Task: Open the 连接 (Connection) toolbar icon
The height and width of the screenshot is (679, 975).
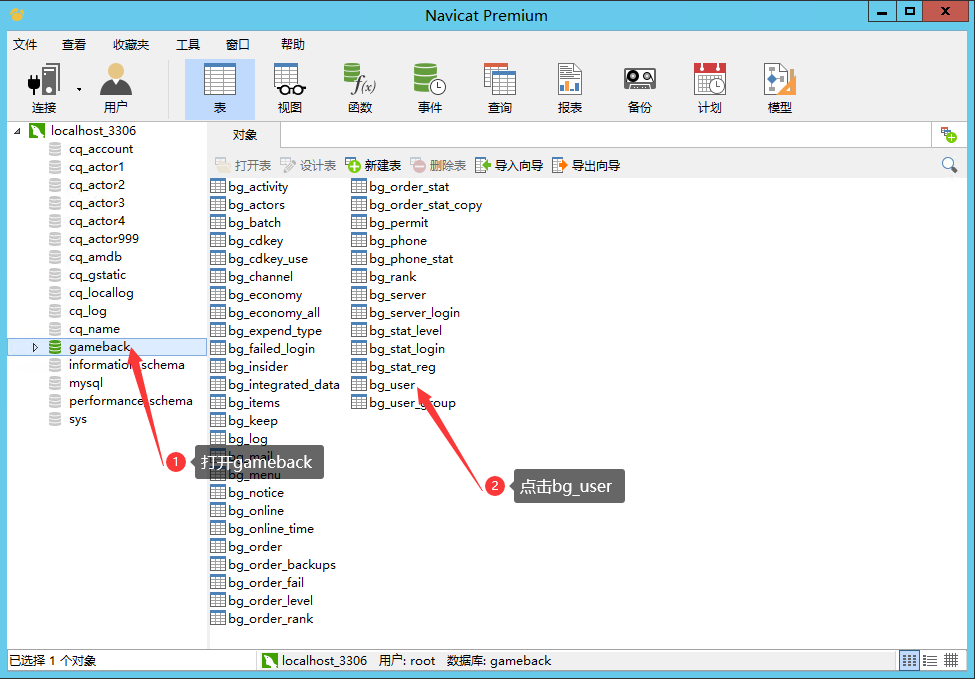Action: click(x=43, y=88)
